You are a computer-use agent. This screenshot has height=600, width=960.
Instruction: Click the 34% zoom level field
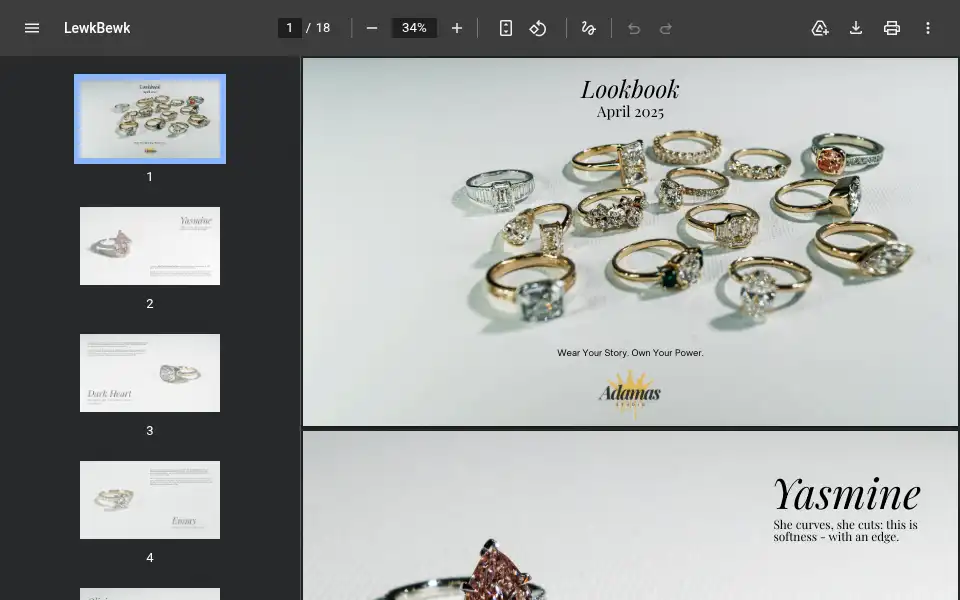pyautogui.click(x=414, y=28)
